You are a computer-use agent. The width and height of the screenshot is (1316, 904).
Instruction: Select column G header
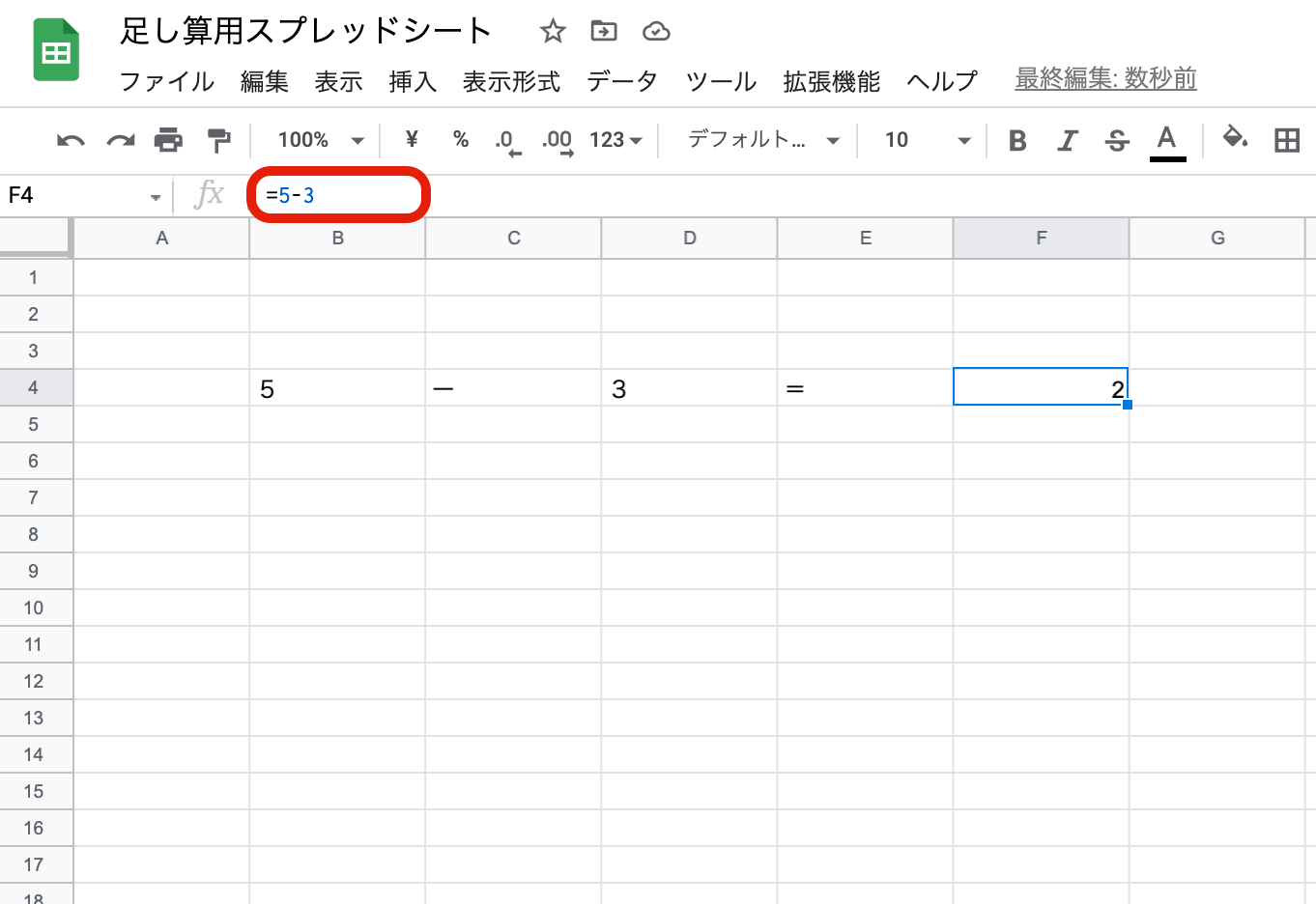click(x=1217, y=239)
